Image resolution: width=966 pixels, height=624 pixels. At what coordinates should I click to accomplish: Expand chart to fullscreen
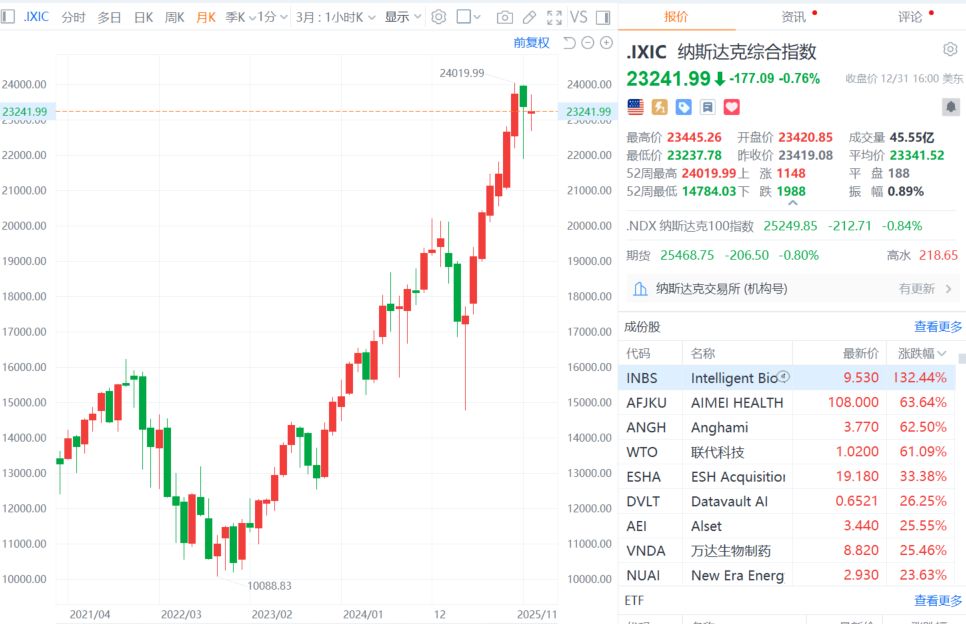pyautogui.click(x=554, y=17)
